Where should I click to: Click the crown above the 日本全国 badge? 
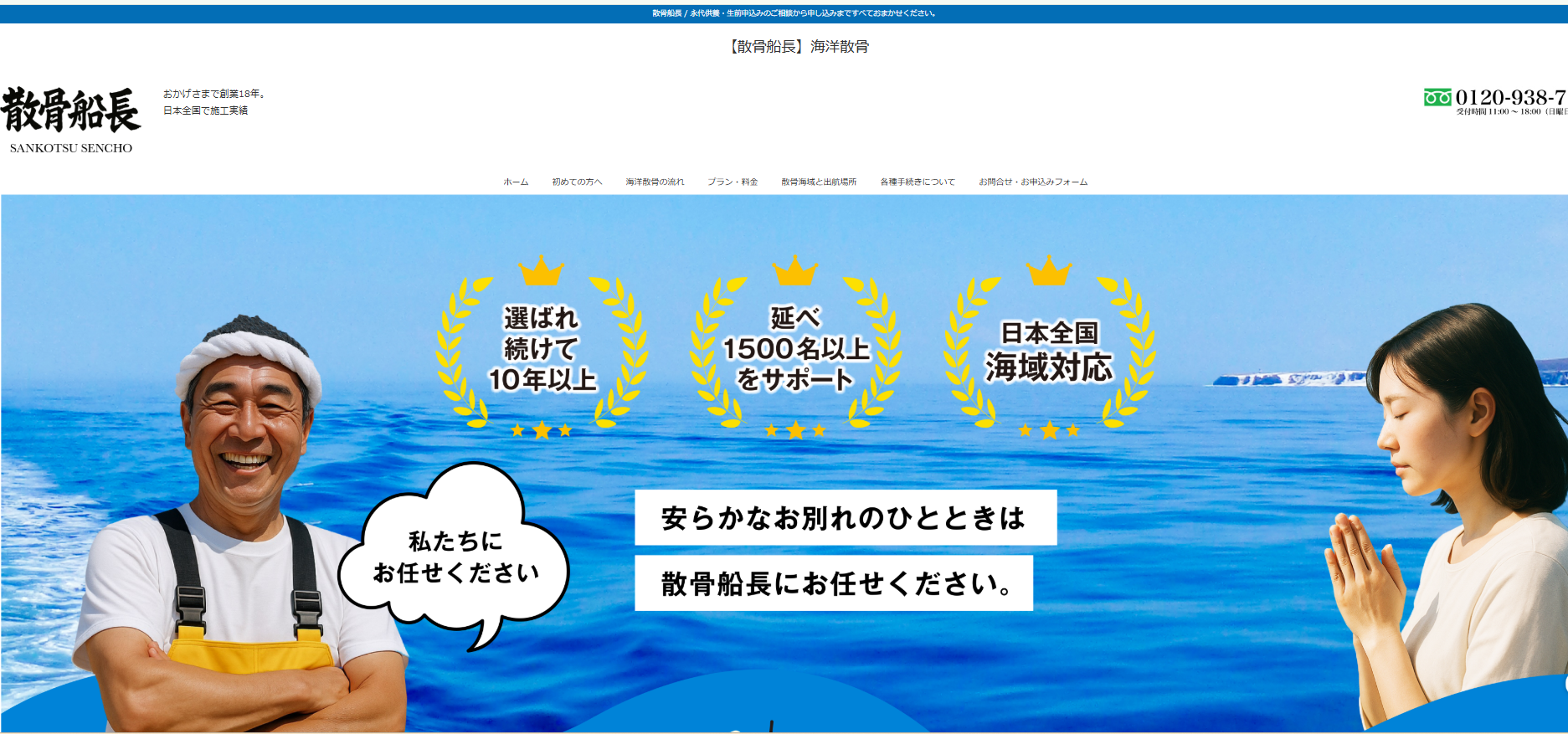click(x=1049, y=271)
